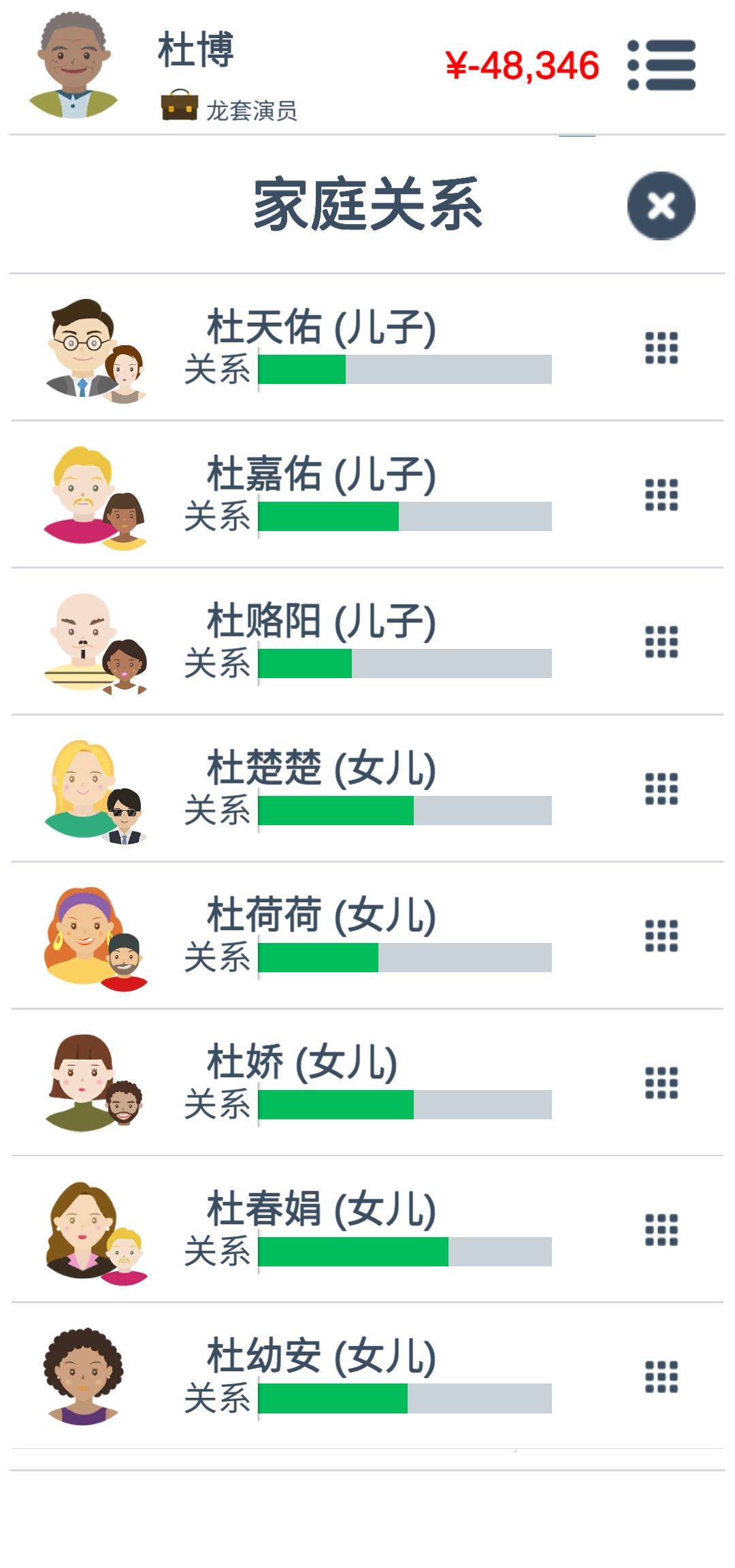Click 杜幼安 relationship progress bar
The width and height of the screenshot is (735, 1568).
click(x=405, y=1398)
